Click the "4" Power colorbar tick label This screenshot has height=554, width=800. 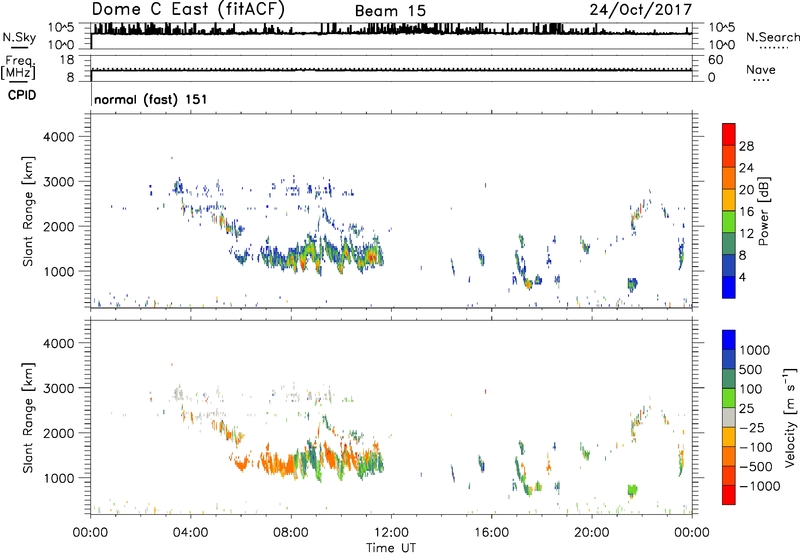pyautogui.click(x=742, y=278)
